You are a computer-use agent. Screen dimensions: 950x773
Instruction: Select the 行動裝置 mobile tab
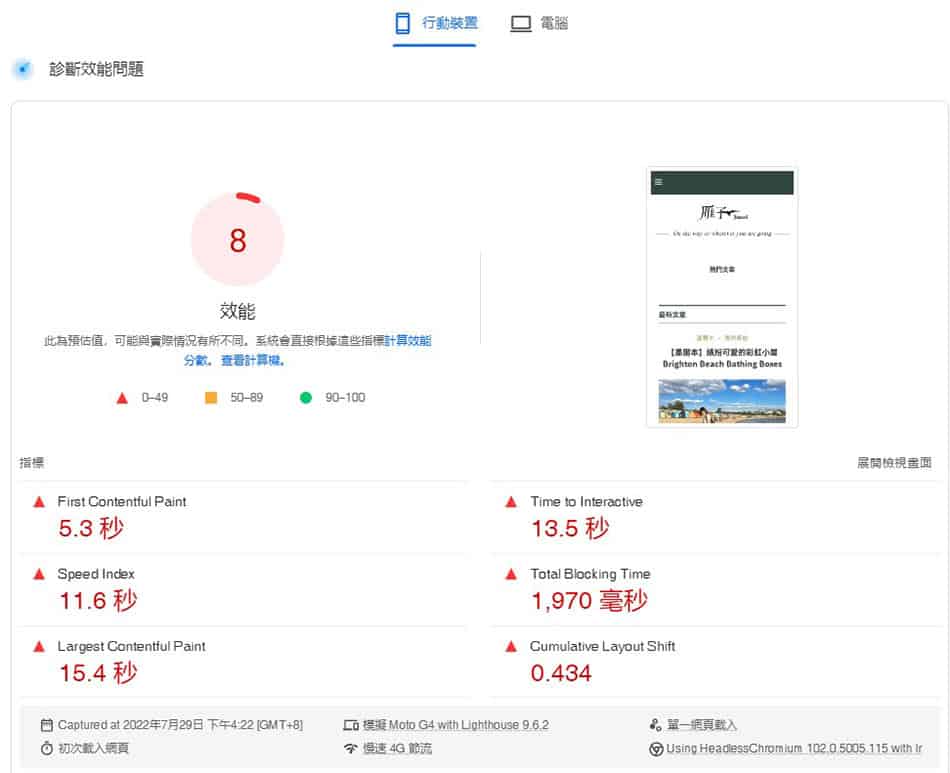(x=434, y=22)
